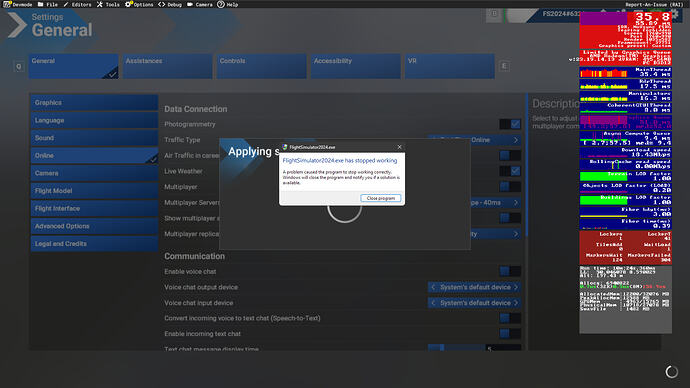The image size is (690, 388).
Task: Switch to the Controls tab
Action: click(x=262, y=66)
